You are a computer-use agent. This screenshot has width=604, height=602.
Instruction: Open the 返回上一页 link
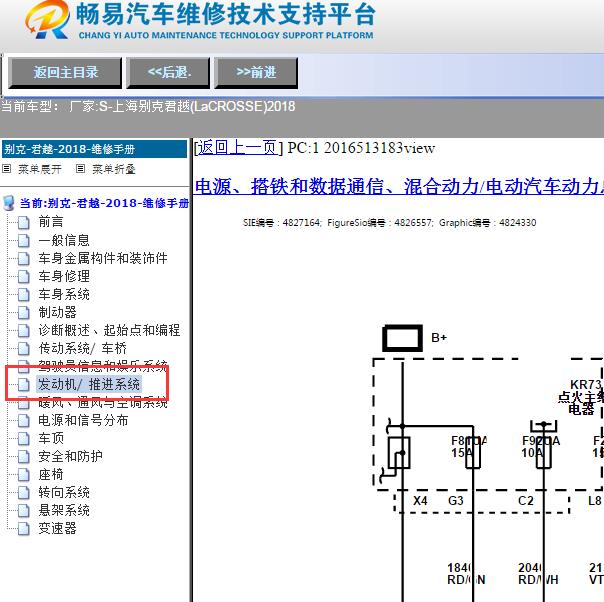tap(237, 148)
